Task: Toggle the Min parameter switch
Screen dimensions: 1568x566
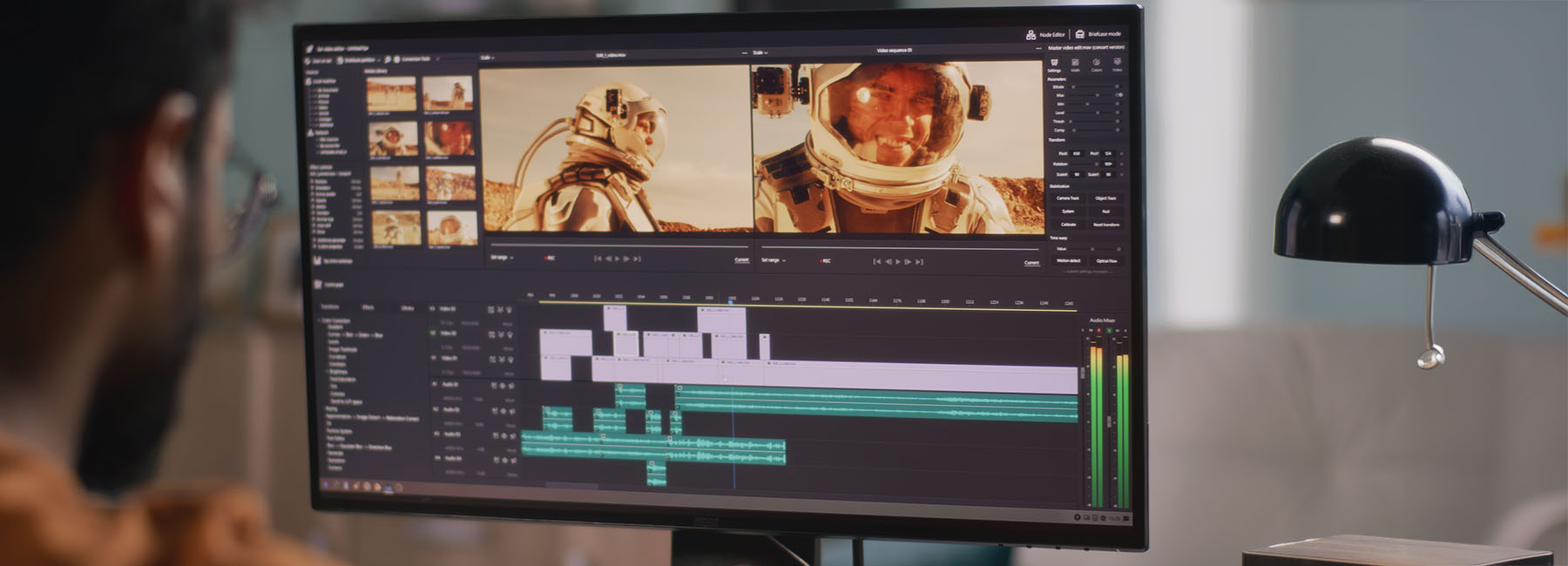Action: (1118, 103)
